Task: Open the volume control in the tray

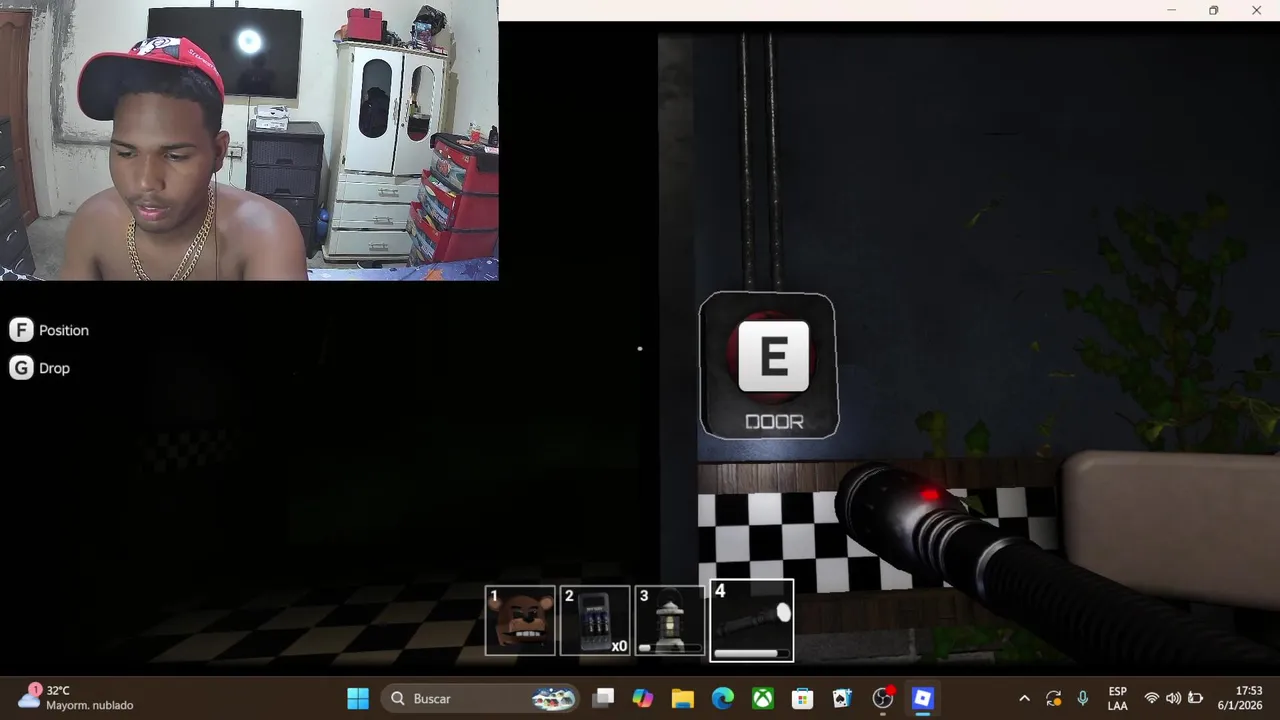Action: pos(1173,698)
